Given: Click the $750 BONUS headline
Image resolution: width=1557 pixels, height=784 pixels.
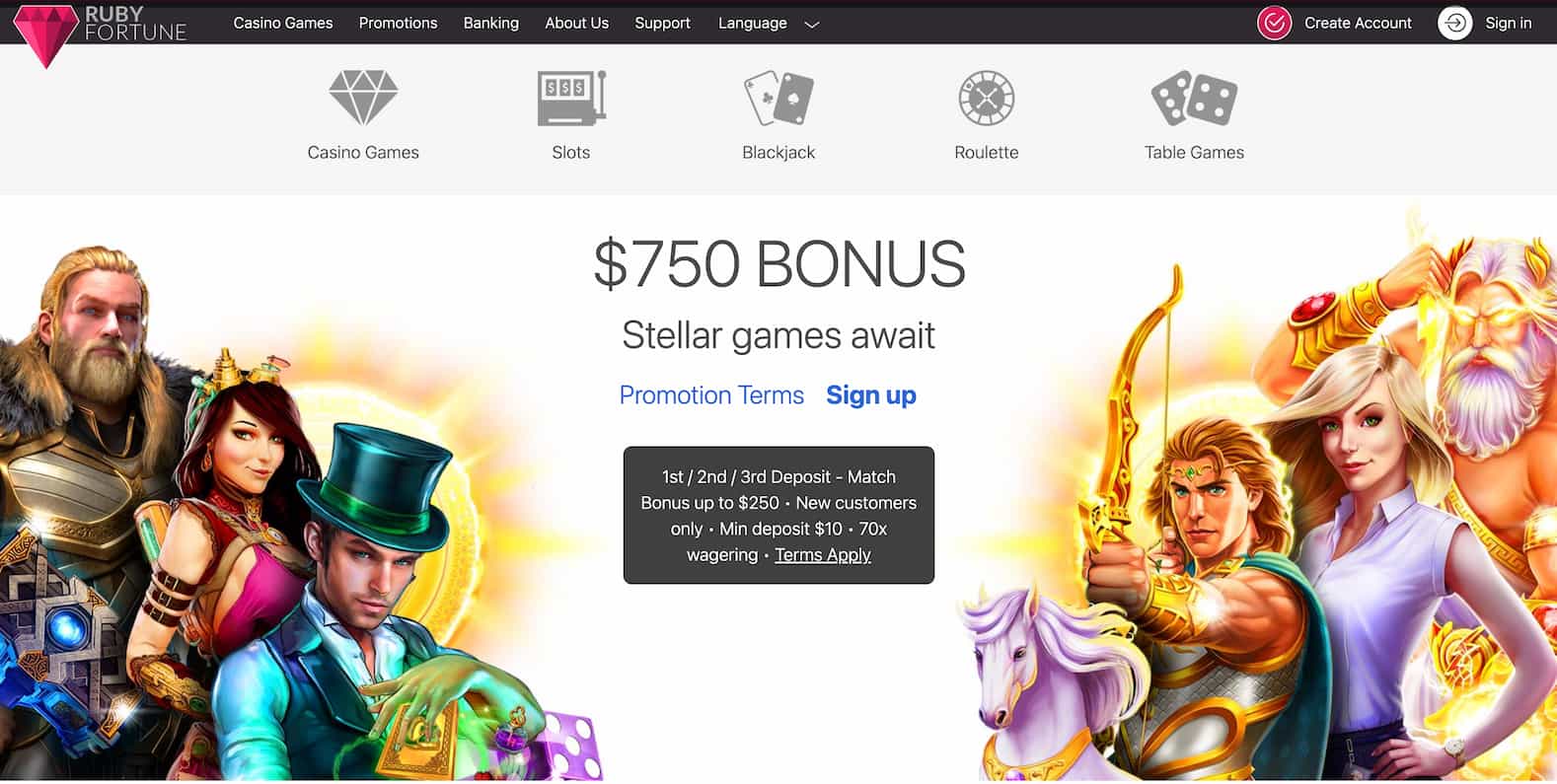Looking at the screenshot, I should [778, 264].
